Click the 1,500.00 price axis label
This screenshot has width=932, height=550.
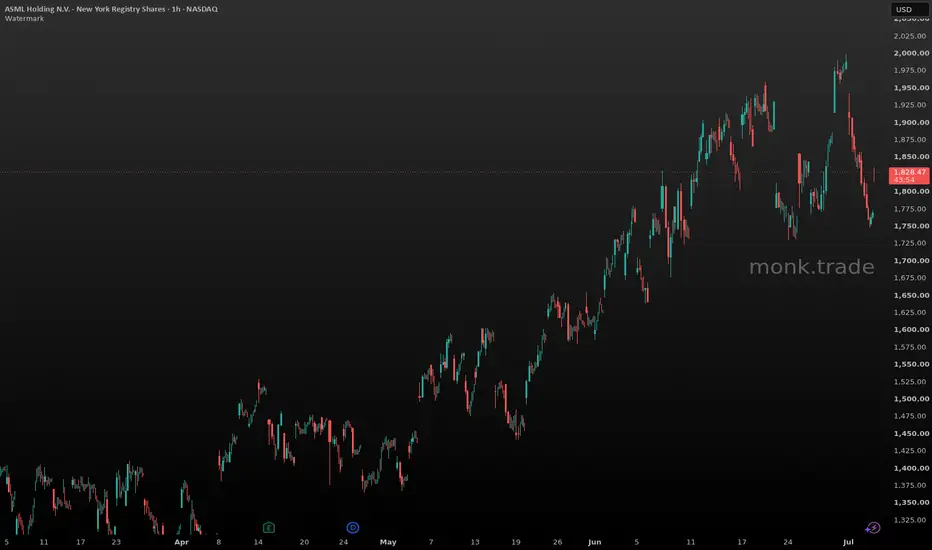pos(911,399)
